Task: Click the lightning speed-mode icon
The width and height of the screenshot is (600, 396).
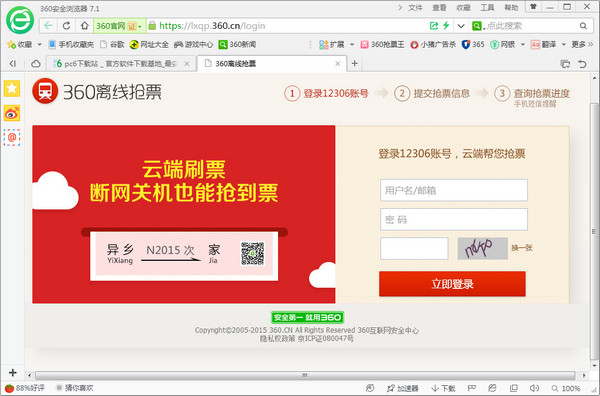Action: click(446, 26)
